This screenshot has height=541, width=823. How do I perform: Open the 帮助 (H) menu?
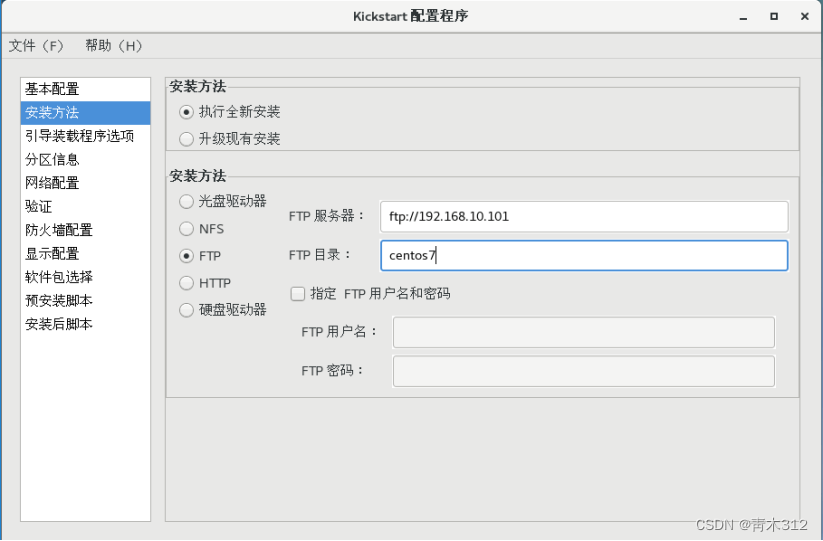pos(114,46)
